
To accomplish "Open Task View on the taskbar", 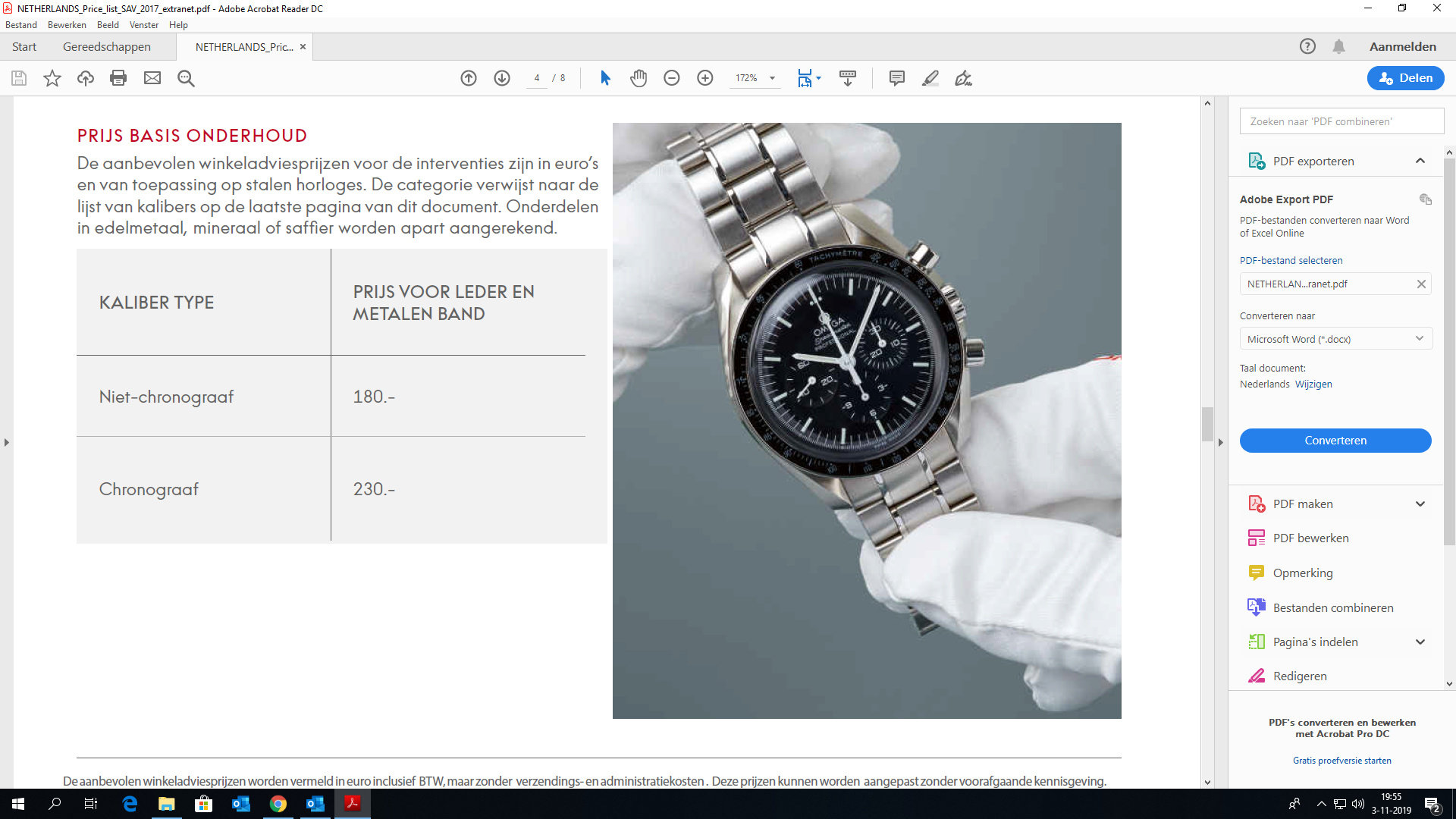I will tap(91, 804).
